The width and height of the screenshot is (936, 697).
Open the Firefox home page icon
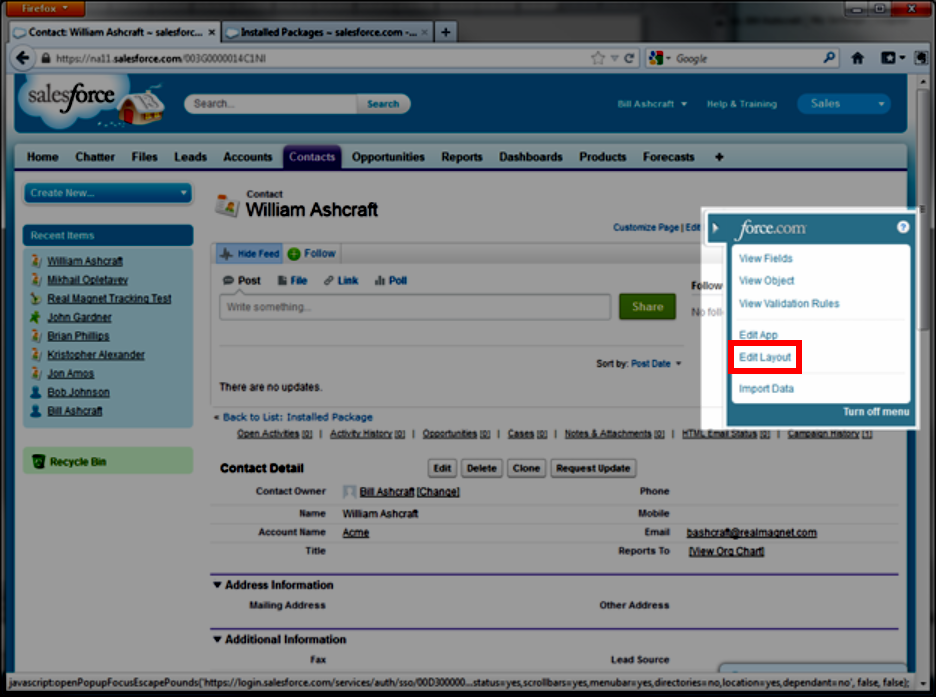coord(858,58)
